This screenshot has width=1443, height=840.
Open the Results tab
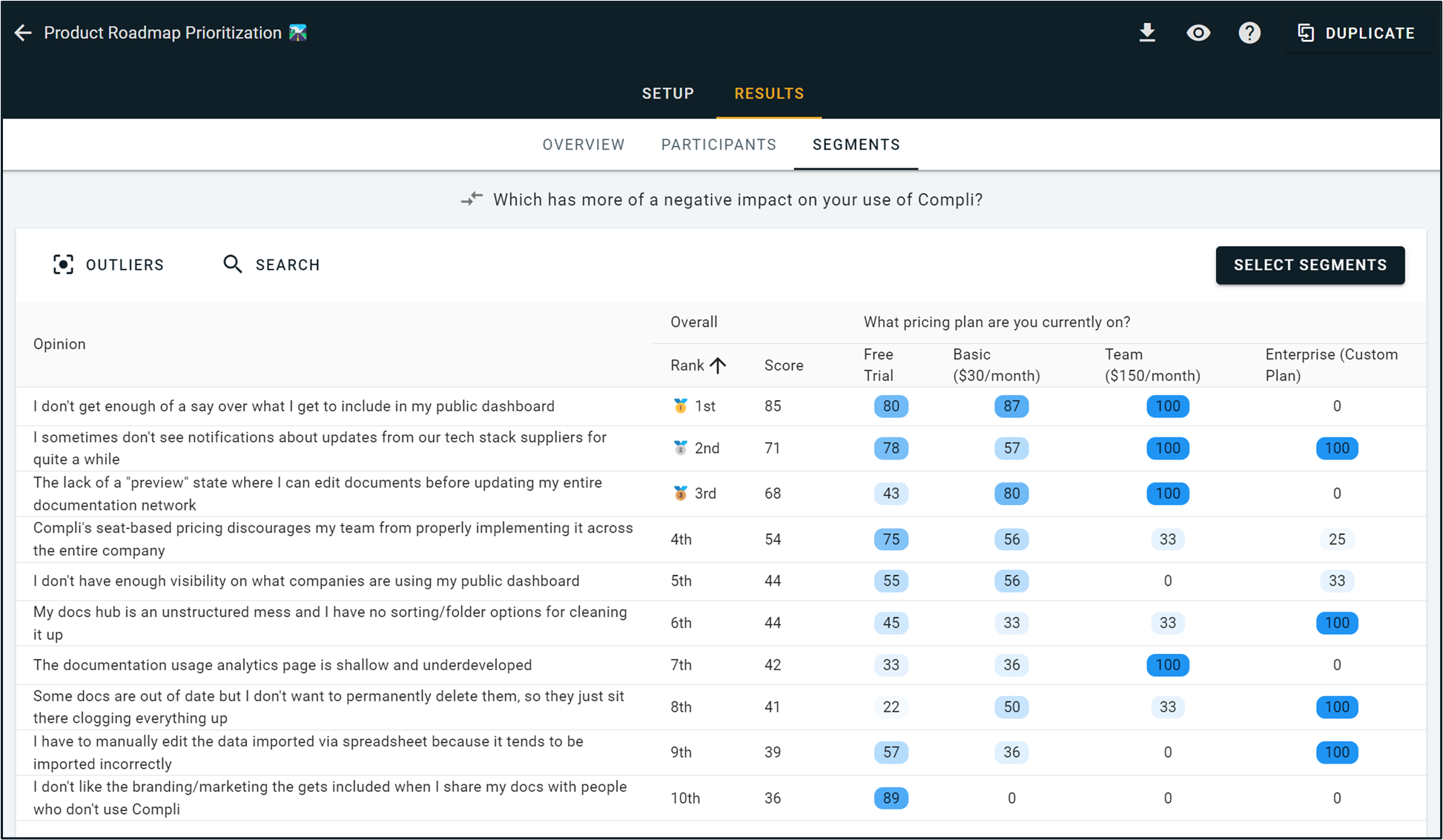[x=769, y=93]
